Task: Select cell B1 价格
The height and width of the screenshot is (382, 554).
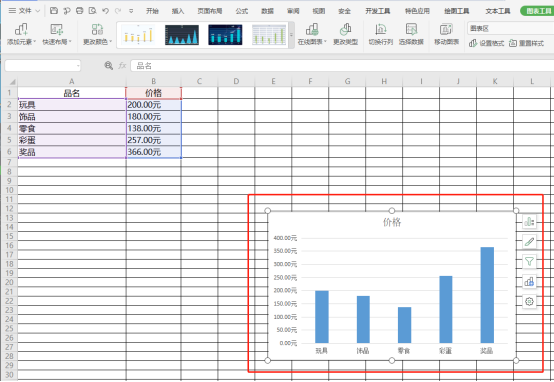Action: (x=153, y=93)
